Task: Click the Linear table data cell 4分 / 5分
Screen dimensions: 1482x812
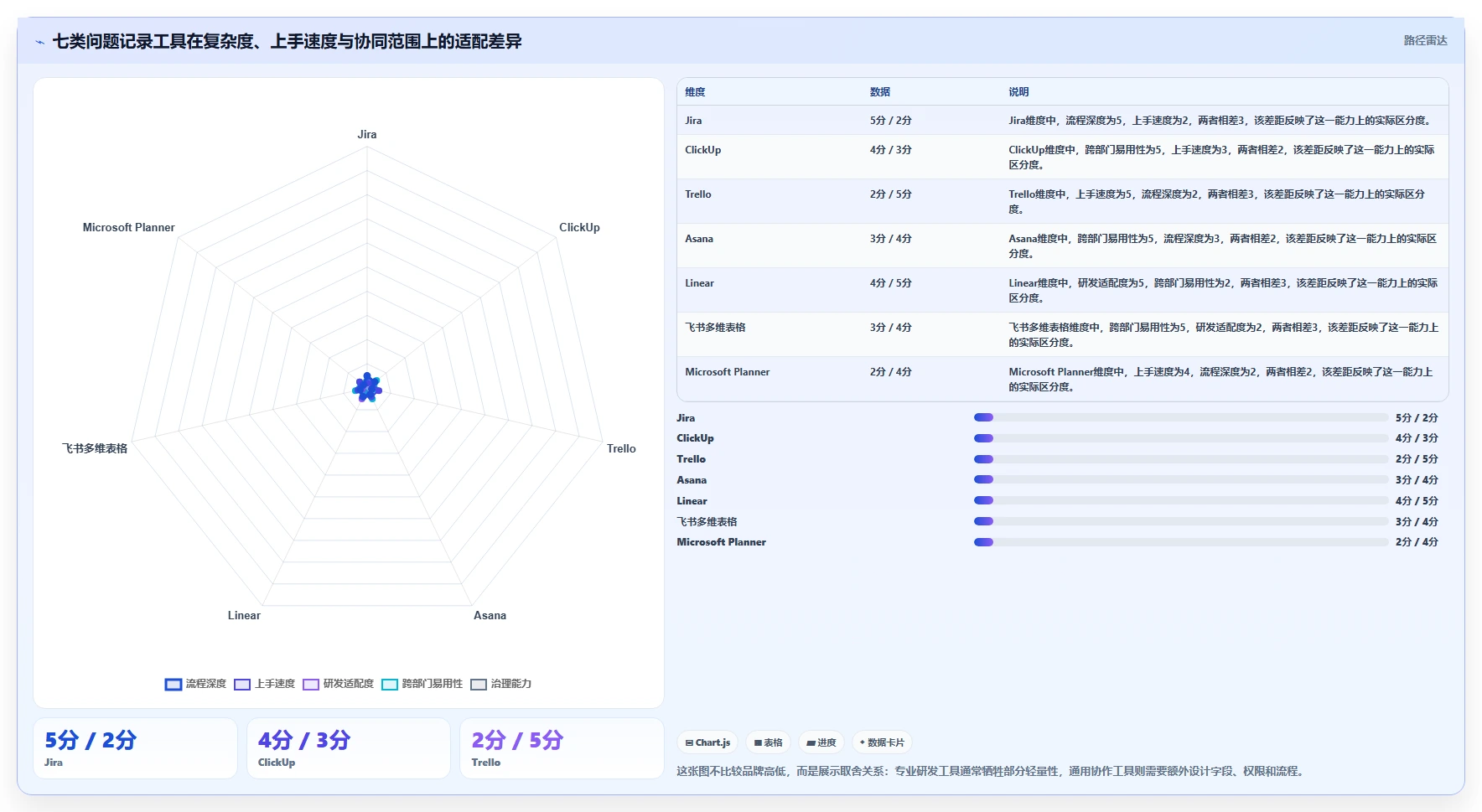Action: (890, 283)
